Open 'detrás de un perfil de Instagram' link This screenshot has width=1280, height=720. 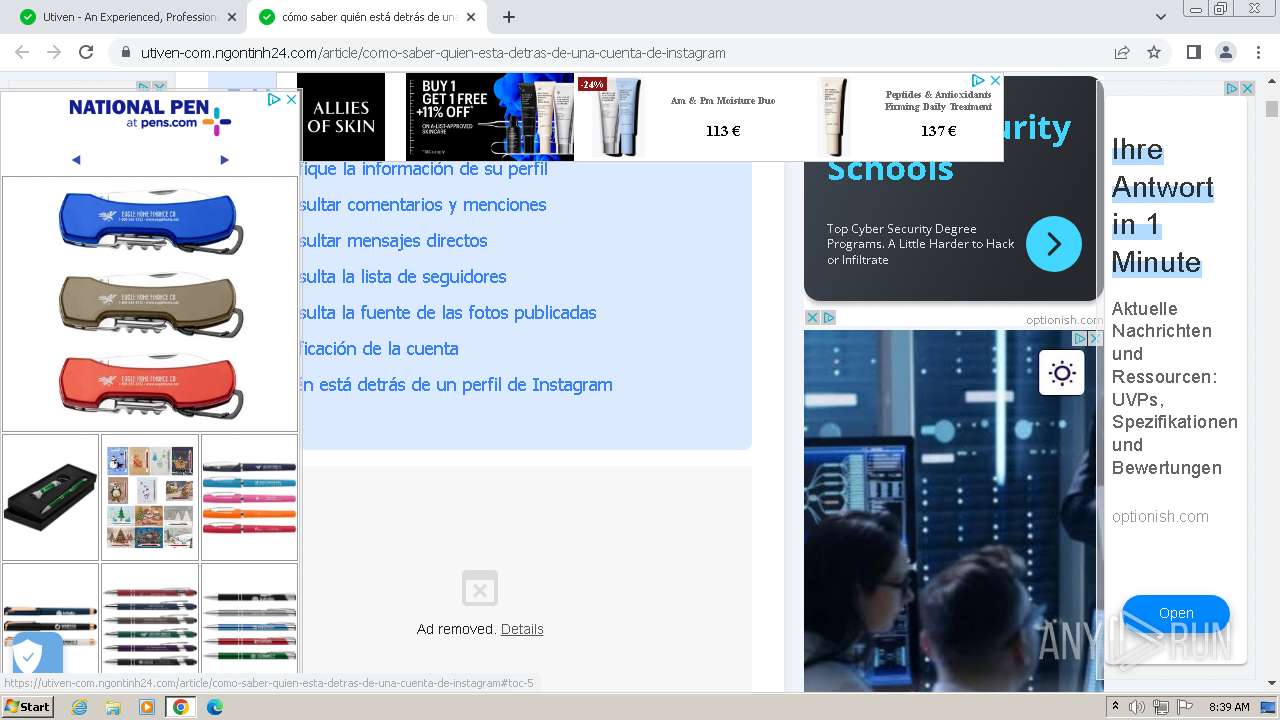(455, 384)
